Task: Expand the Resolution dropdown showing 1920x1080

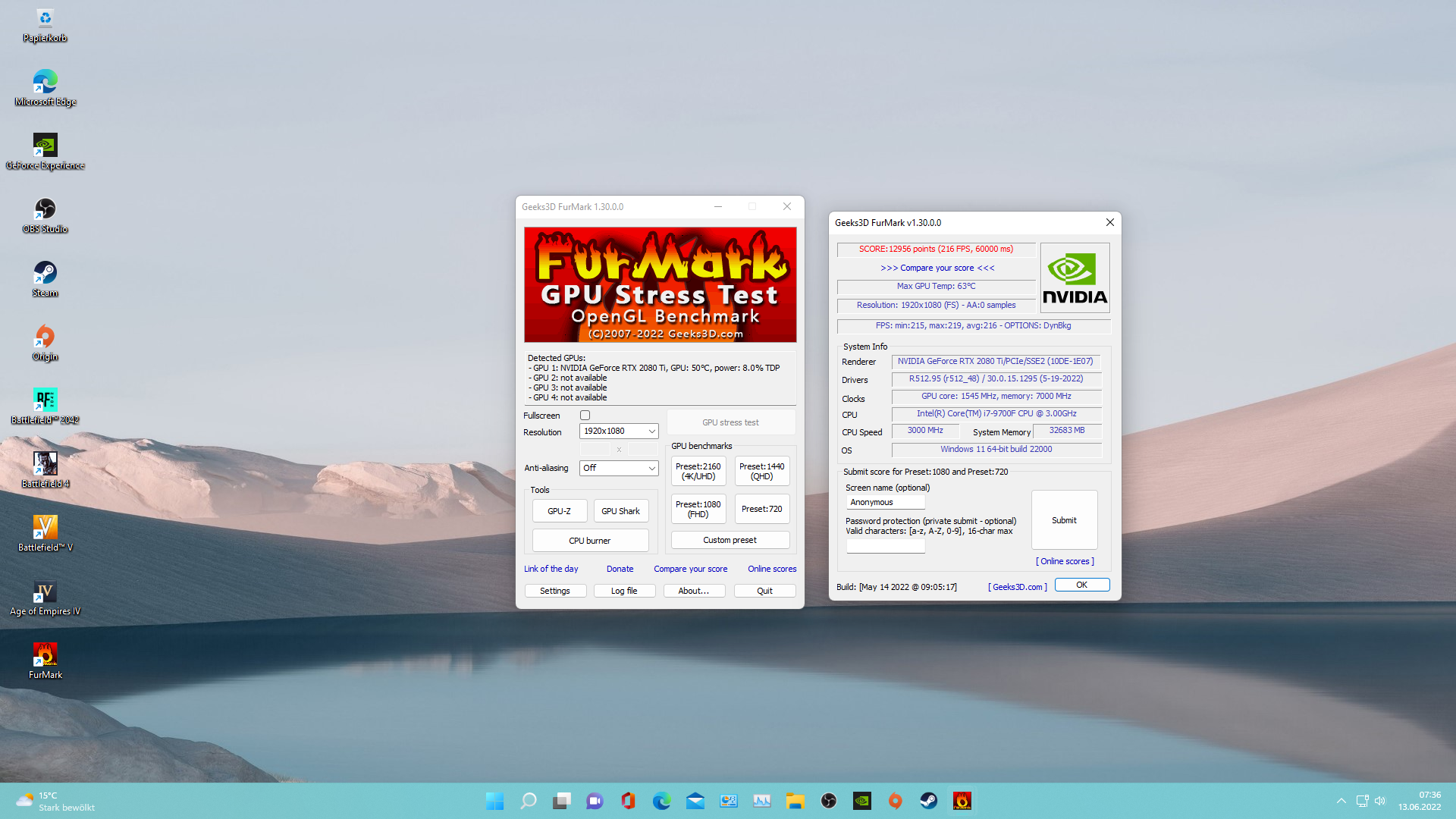Action: pyautogui.click(x=619, y=431)
